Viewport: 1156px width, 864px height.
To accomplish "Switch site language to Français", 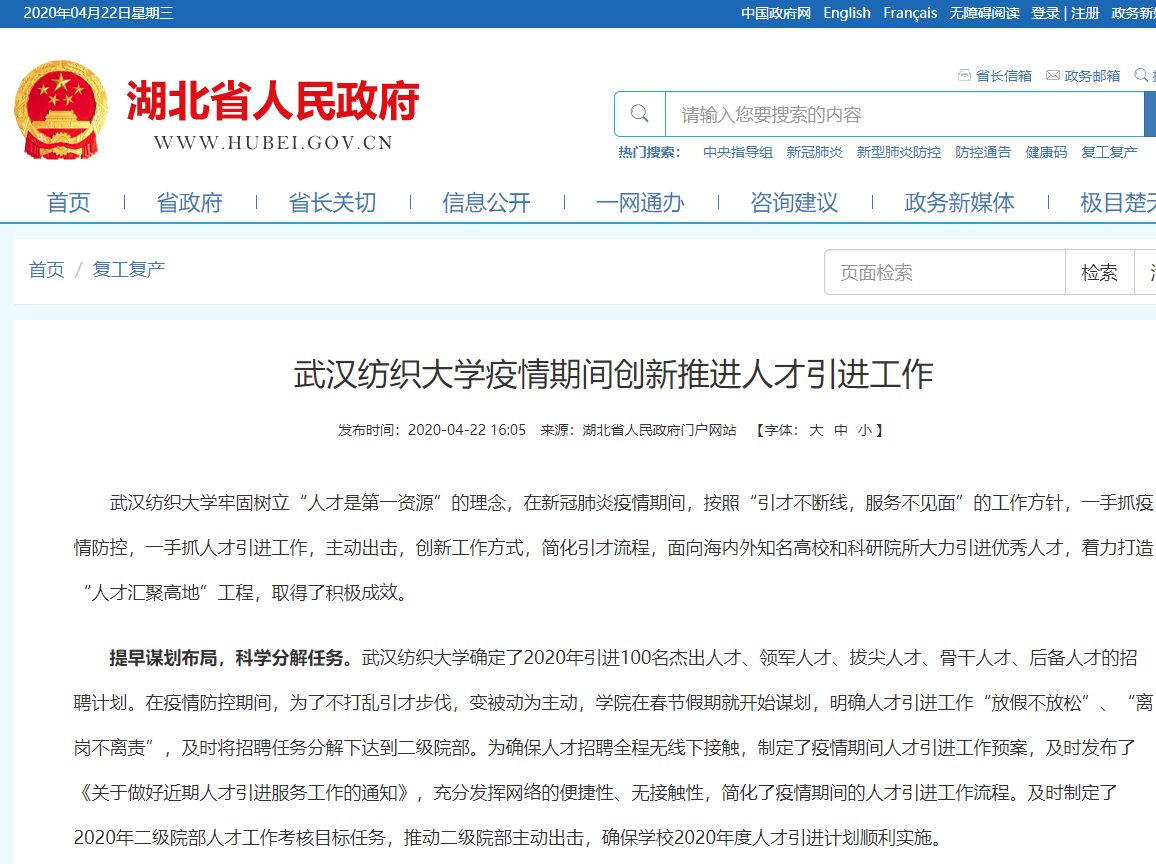I will coord(910,13).
